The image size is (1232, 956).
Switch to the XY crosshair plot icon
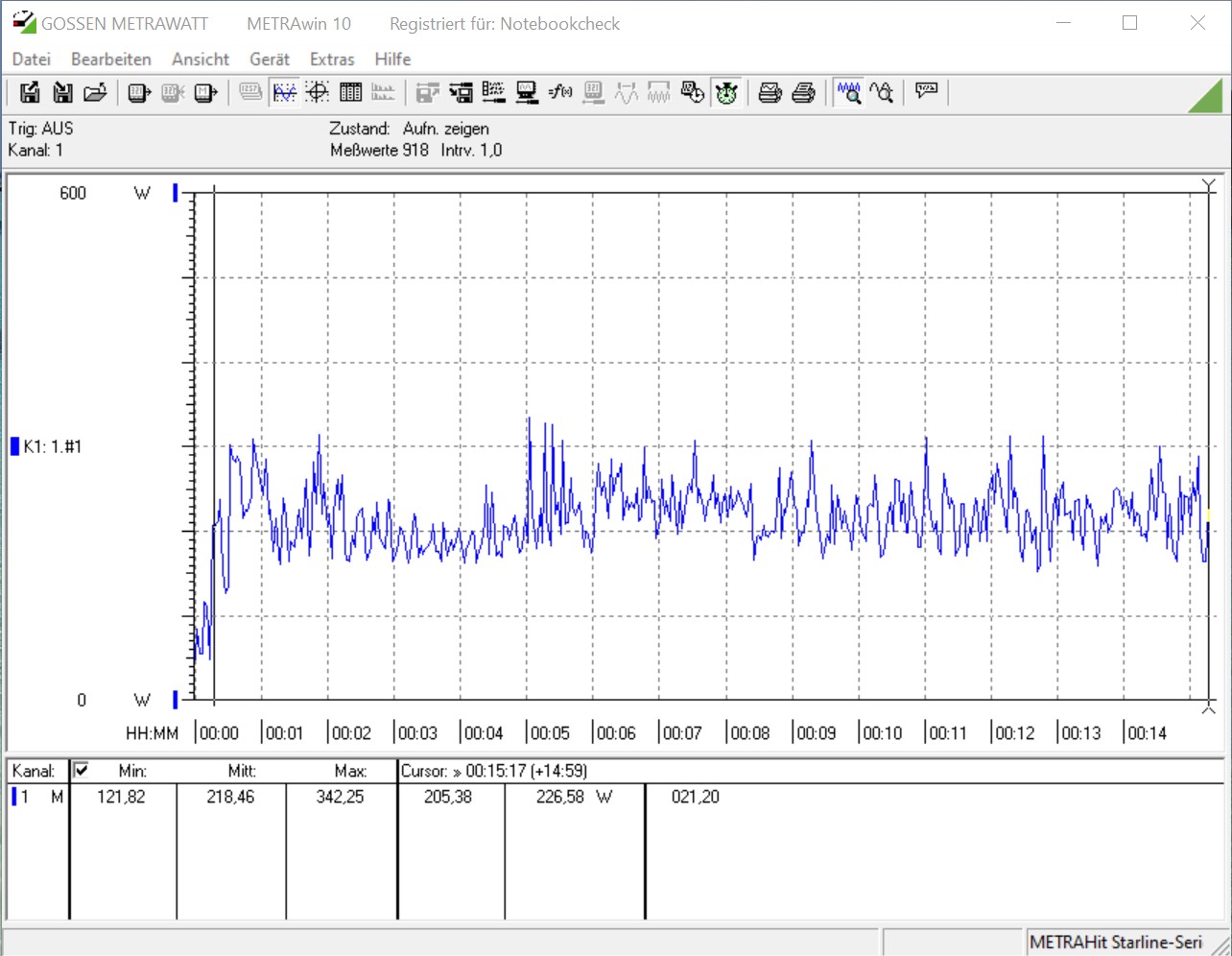click(x=318, y=92)
